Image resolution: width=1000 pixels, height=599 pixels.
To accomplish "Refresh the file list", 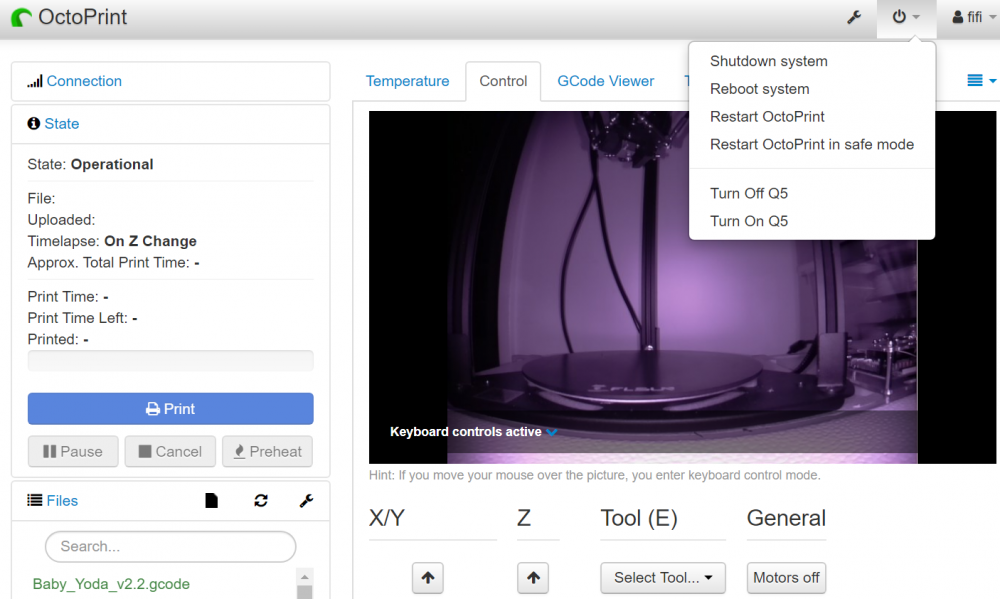I will 260,501.
